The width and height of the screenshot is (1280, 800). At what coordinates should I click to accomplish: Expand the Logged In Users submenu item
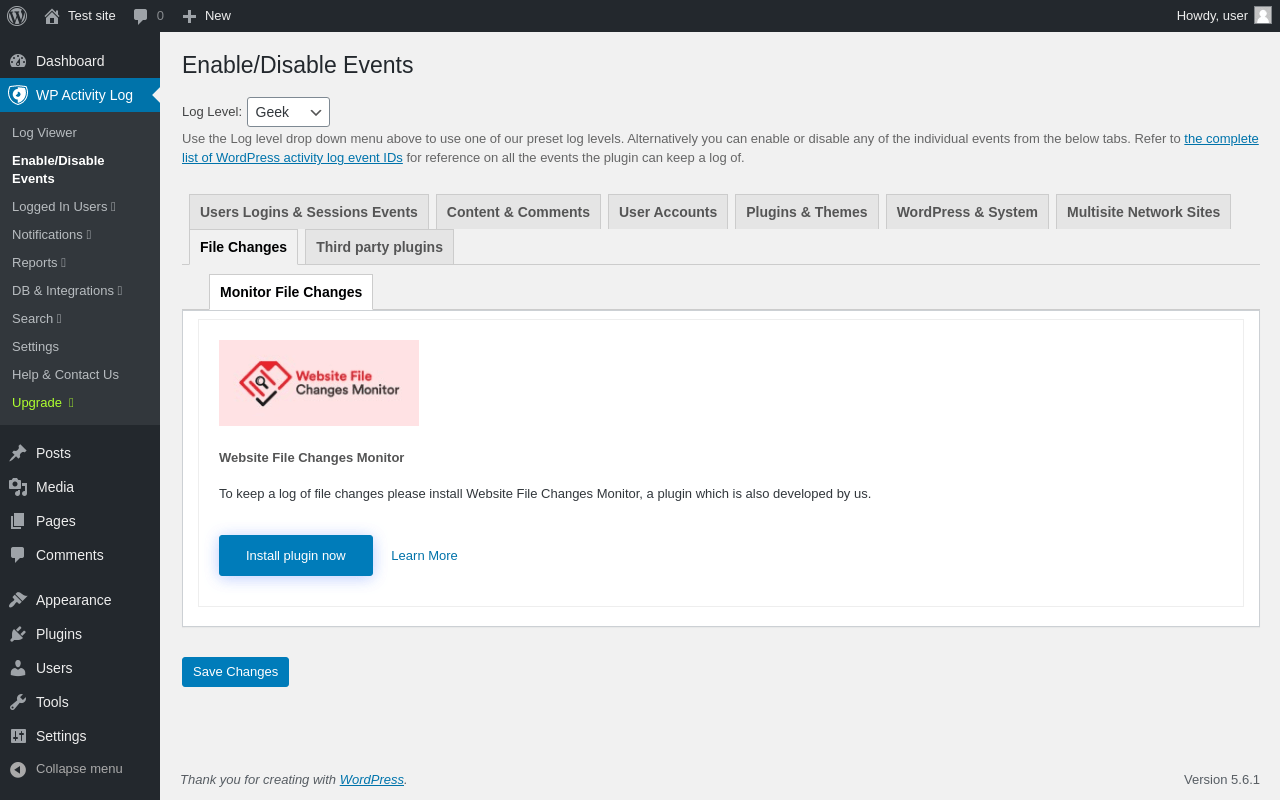tap(64, 207)
